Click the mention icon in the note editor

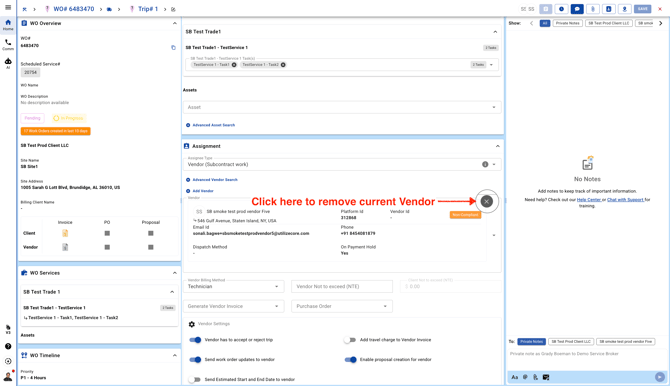point(525,377)
